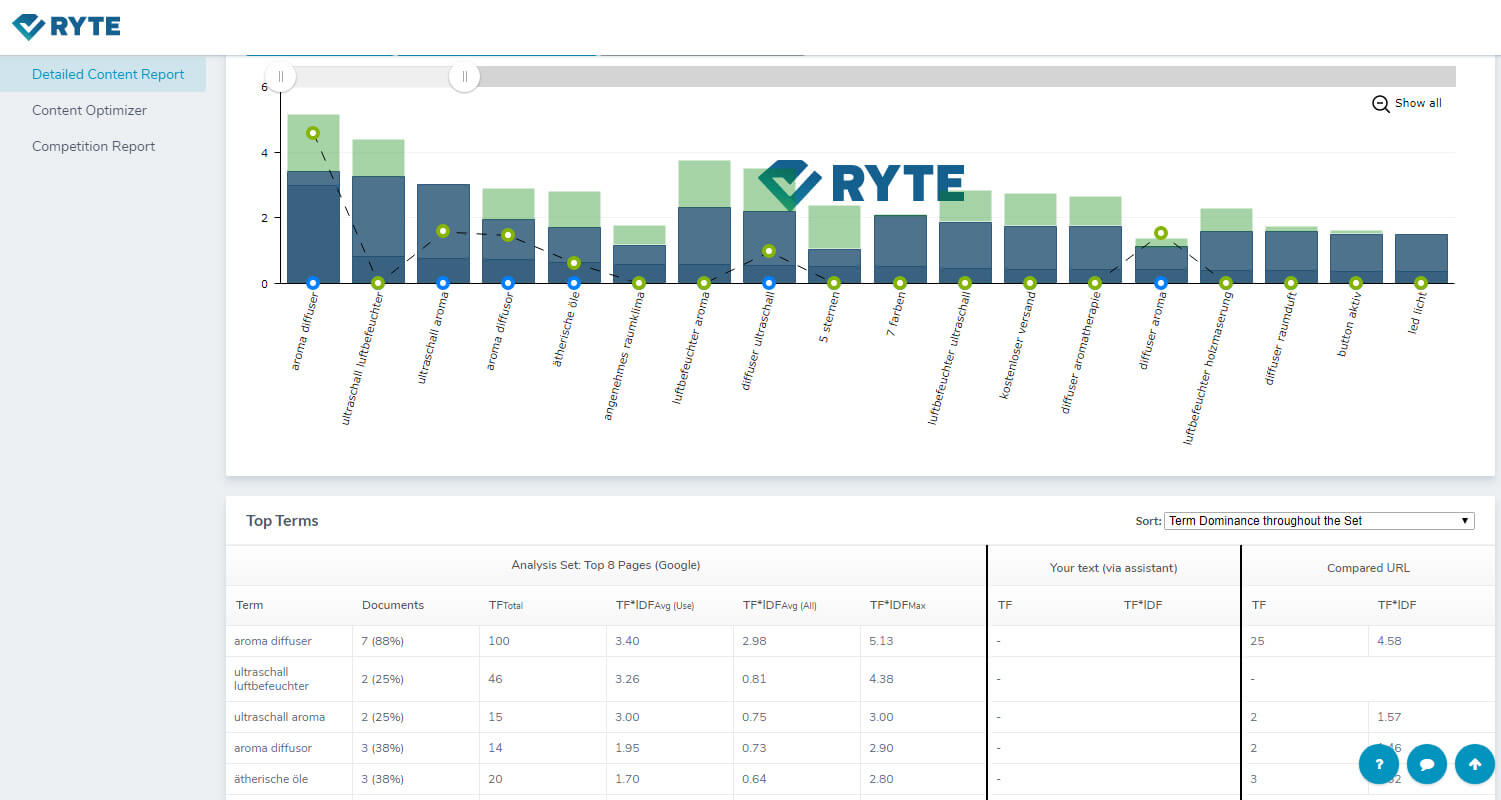This screenshot has height=800, width=1501.
Task: Open the help question mark button
Action: 1379,764
